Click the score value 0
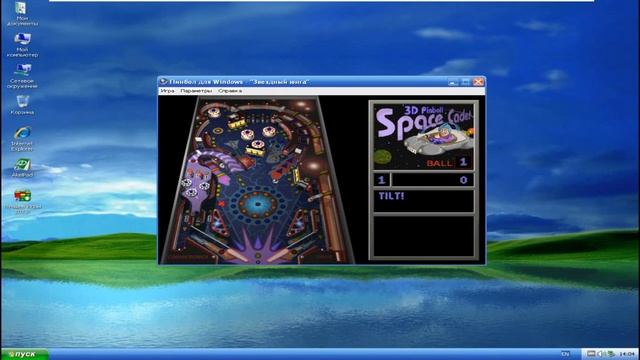This screenshot has height=360, width=640. (x=464, y=180)
